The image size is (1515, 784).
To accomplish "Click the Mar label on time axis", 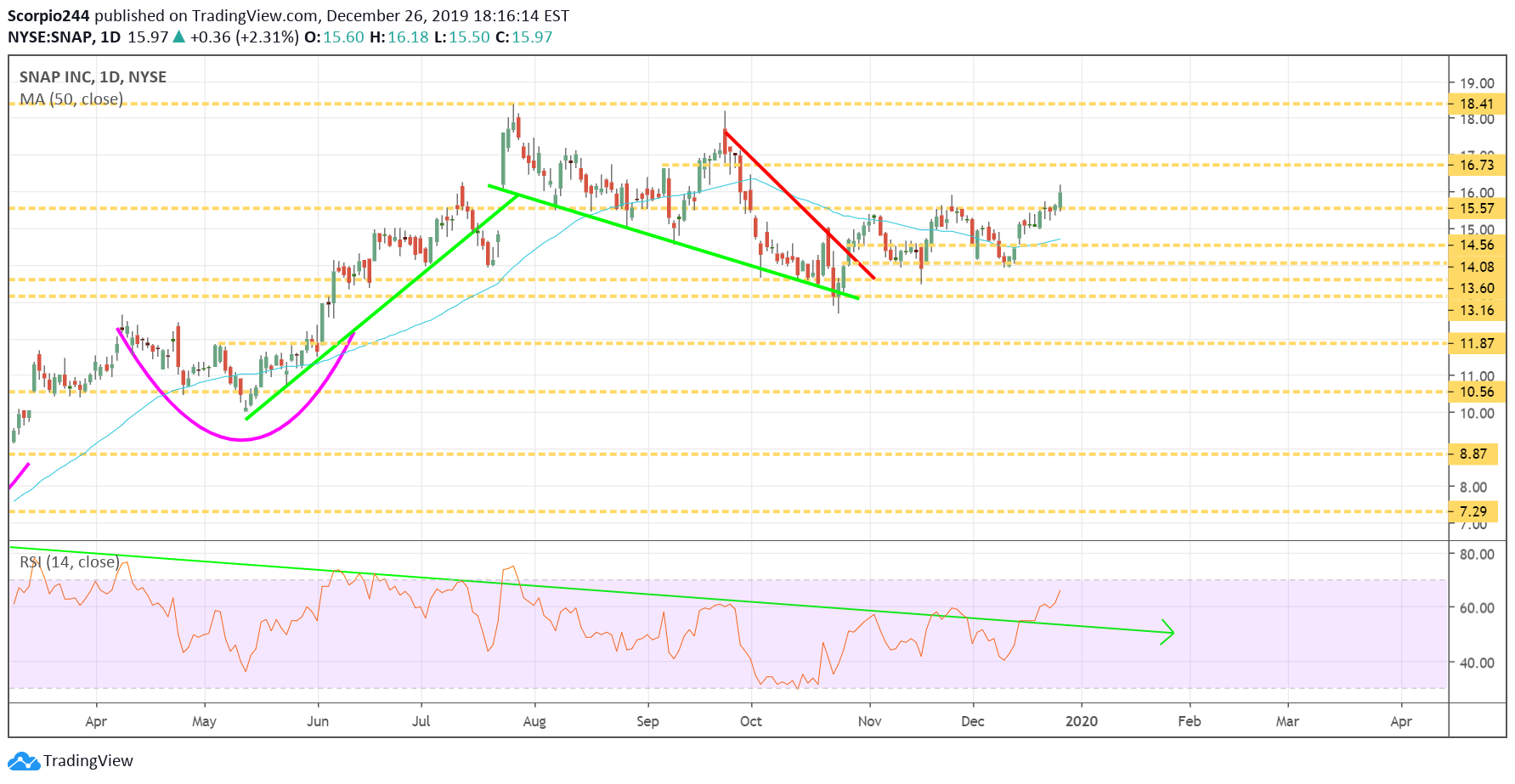I will [x=1287, y=721].
